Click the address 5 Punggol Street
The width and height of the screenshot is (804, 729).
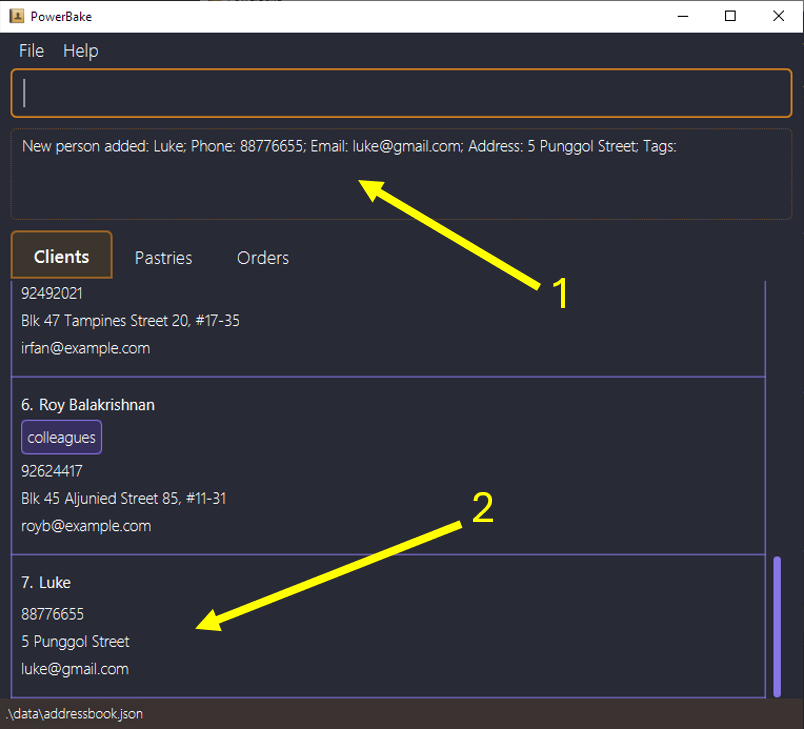tap(75, 642)
